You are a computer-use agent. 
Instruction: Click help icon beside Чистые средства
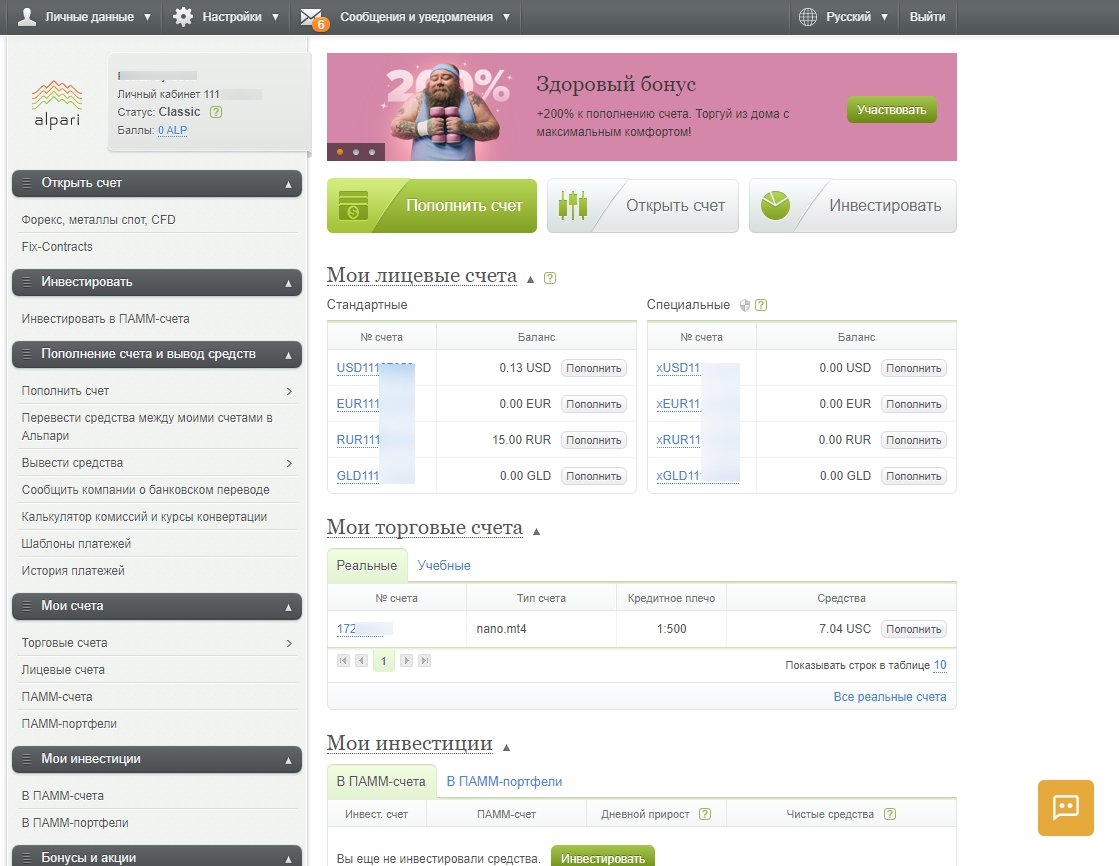point(890,814)
